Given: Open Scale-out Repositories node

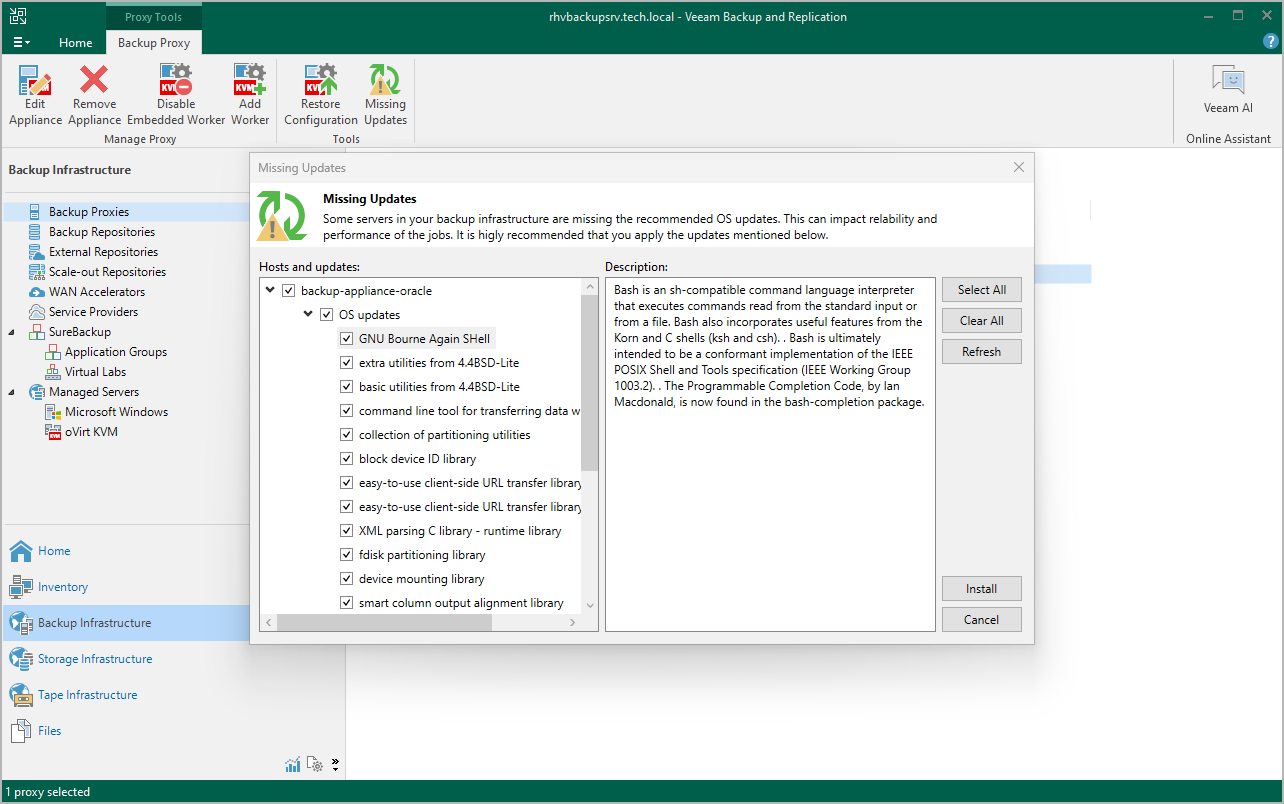Looking at the screenshot, I should point(107,272).
